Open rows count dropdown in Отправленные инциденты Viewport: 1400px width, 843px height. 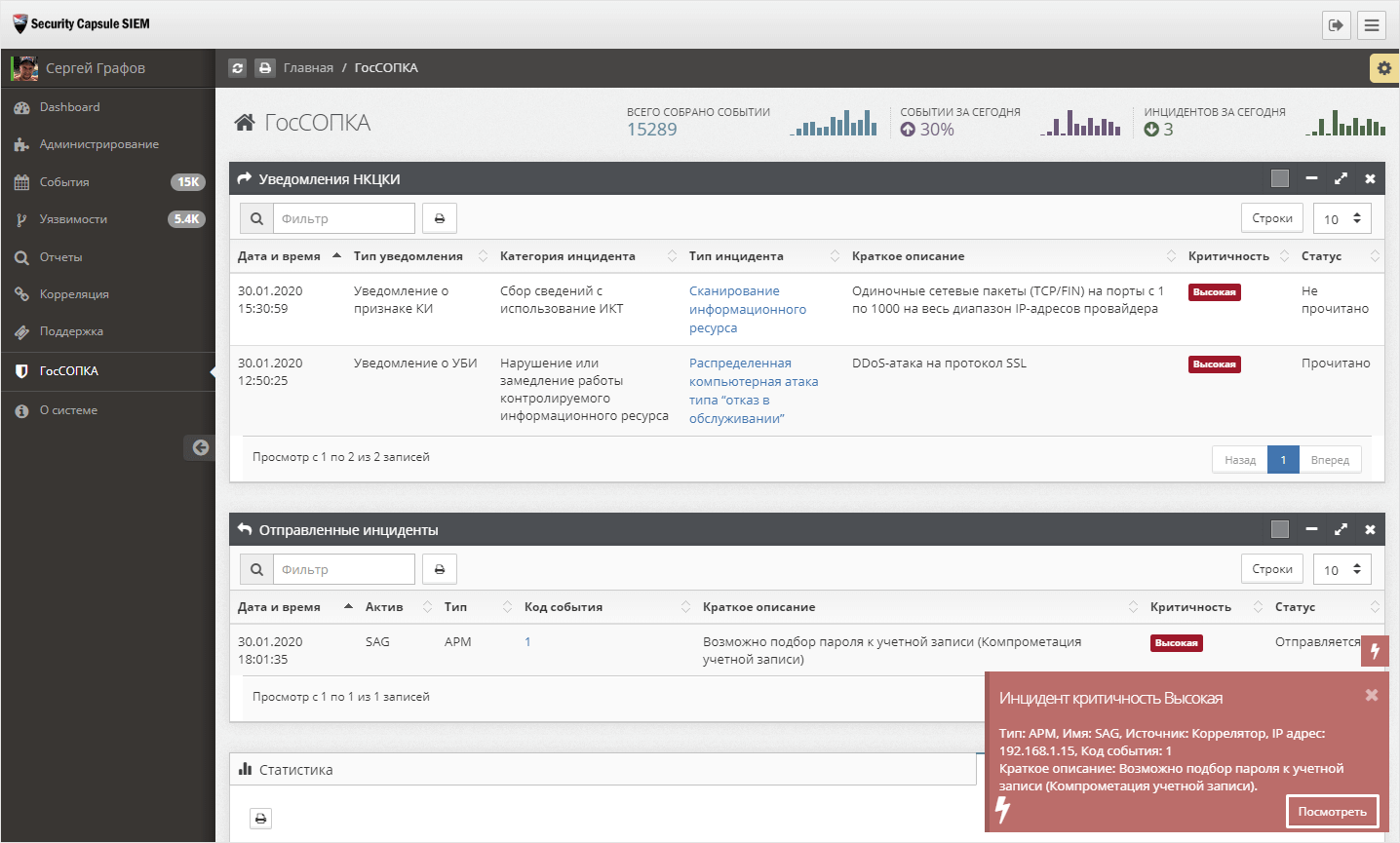[1342, 569]
